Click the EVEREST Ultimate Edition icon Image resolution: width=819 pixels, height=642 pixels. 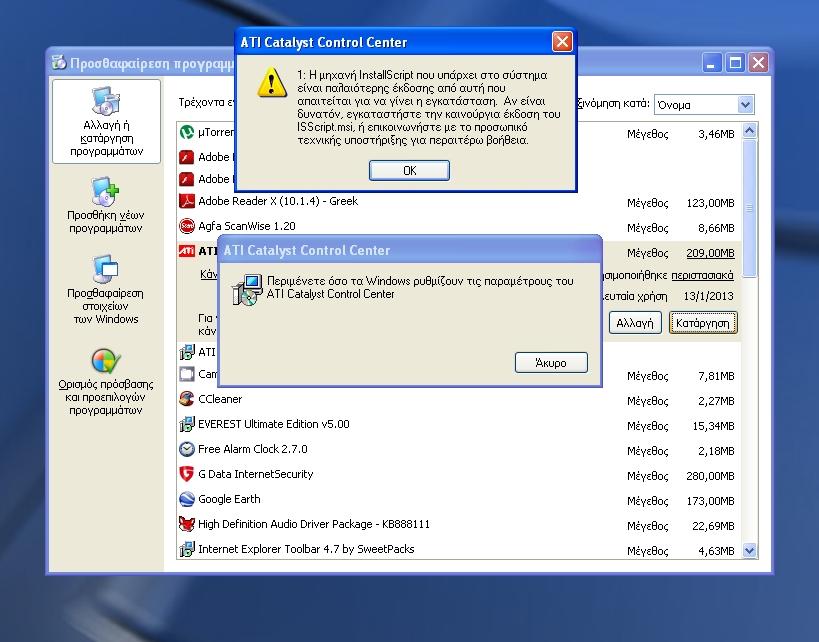(x=186, y=424)
